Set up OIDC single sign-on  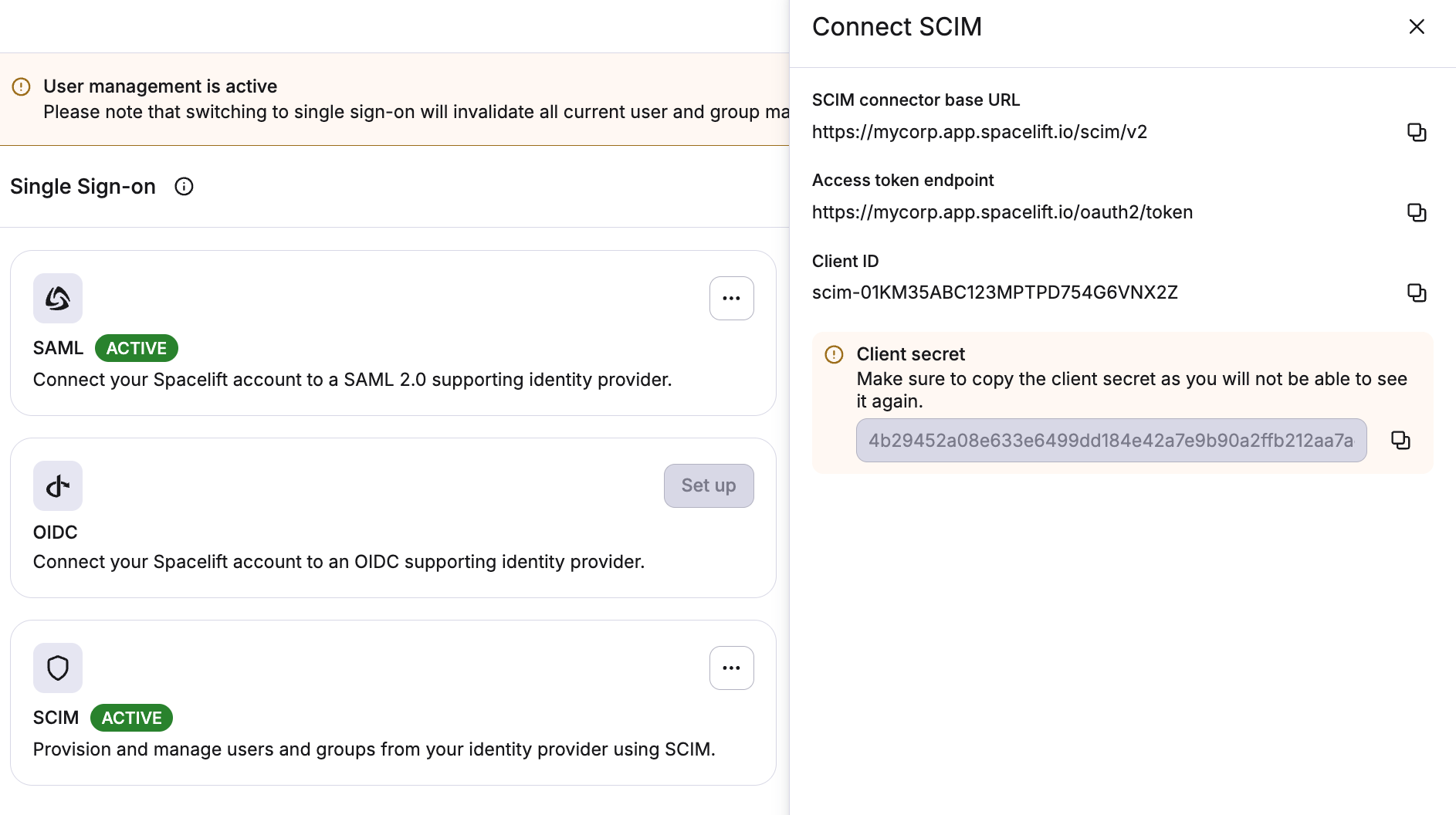(x=708, y=485)
